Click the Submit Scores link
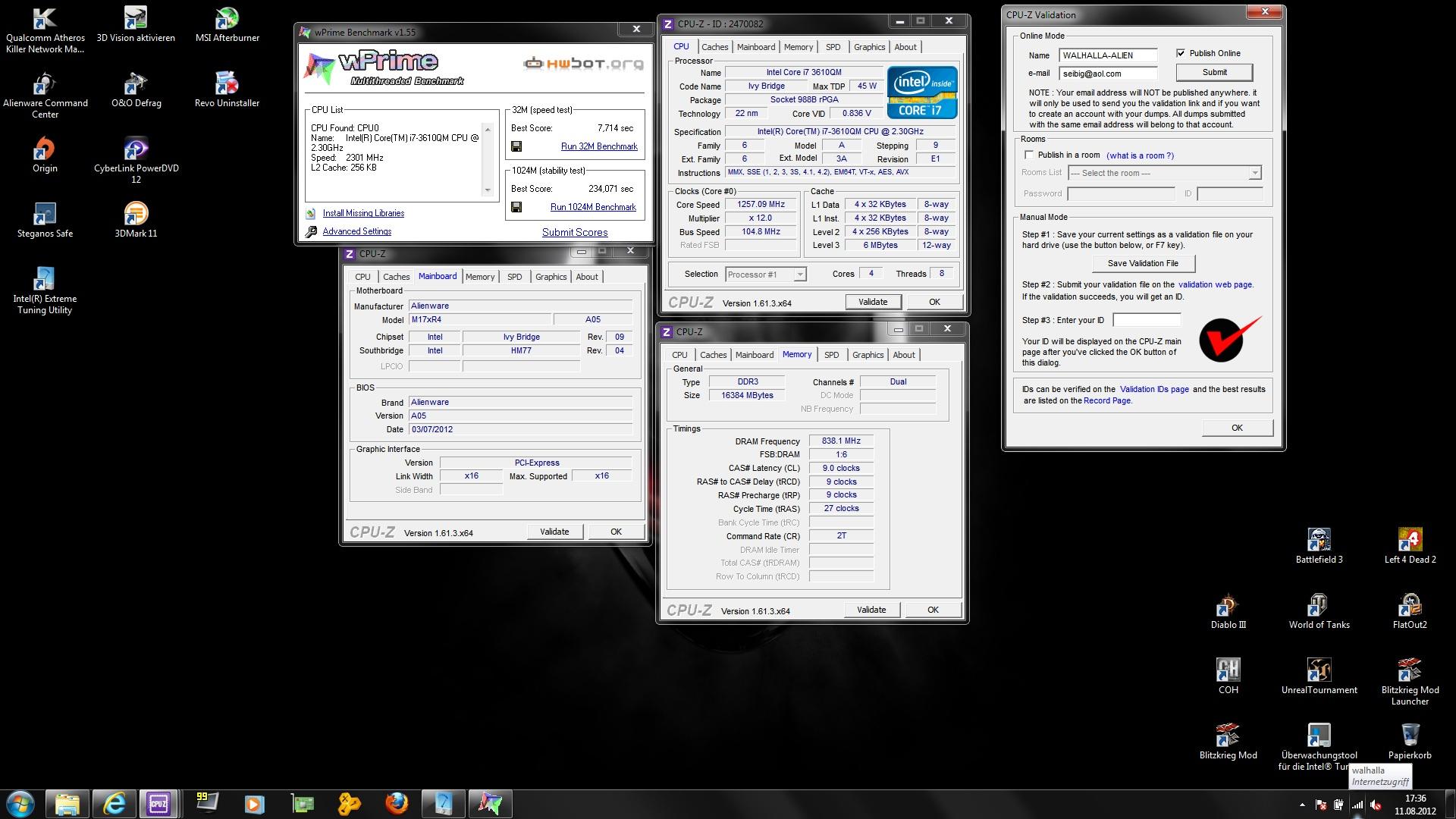 tap(575, 232)
